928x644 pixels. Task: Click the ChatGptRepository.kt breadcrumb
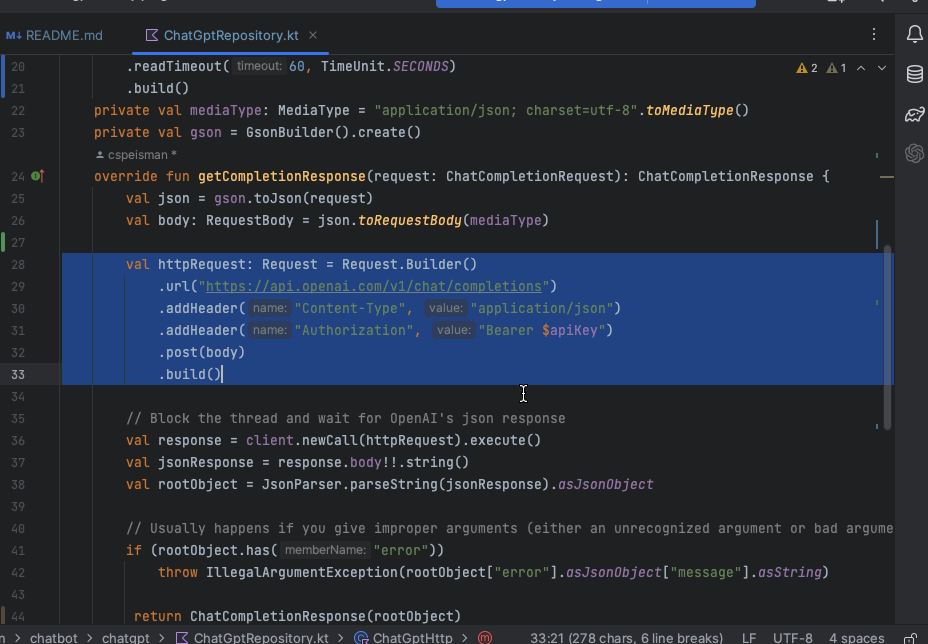(252, 637)
